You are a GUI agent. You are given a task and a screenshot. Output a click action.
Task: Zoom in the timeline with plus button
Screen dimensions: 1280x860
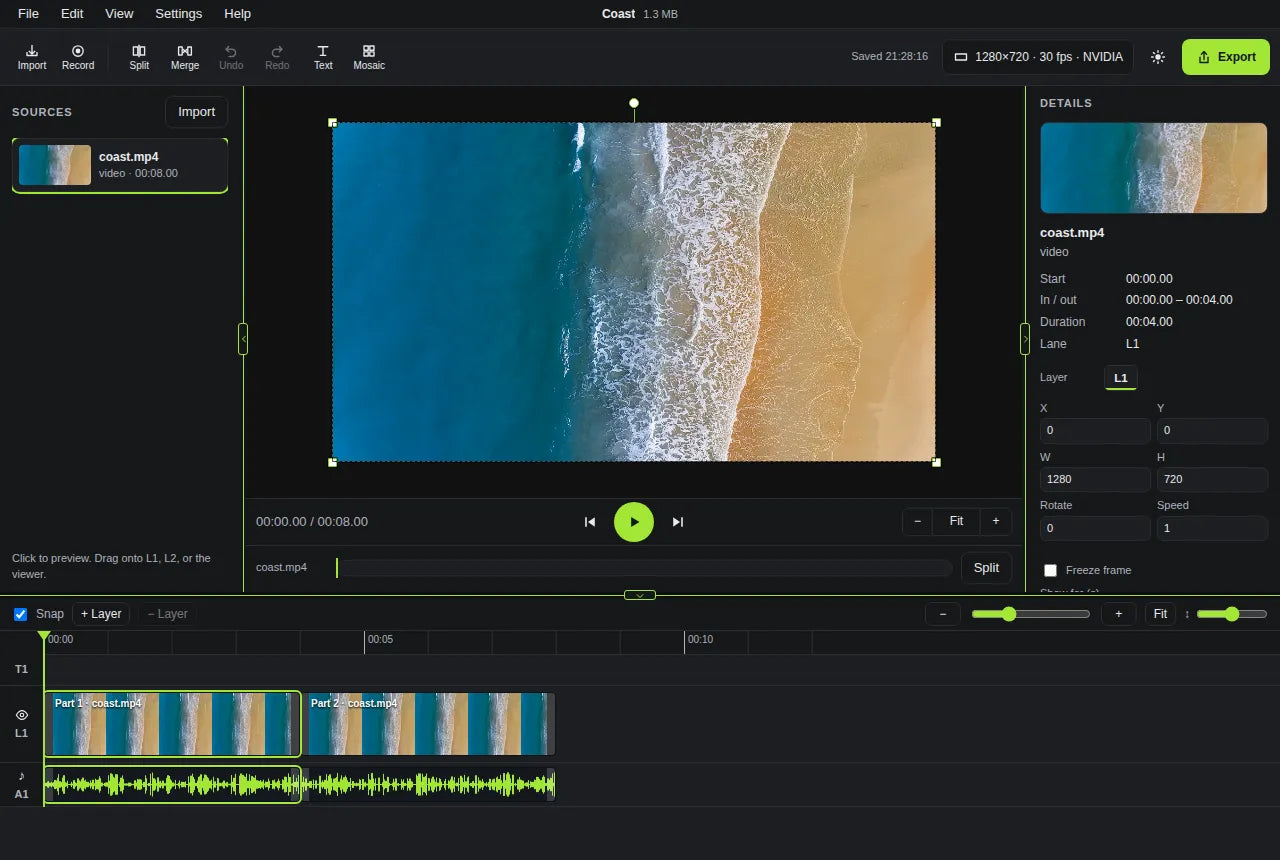1119,614
